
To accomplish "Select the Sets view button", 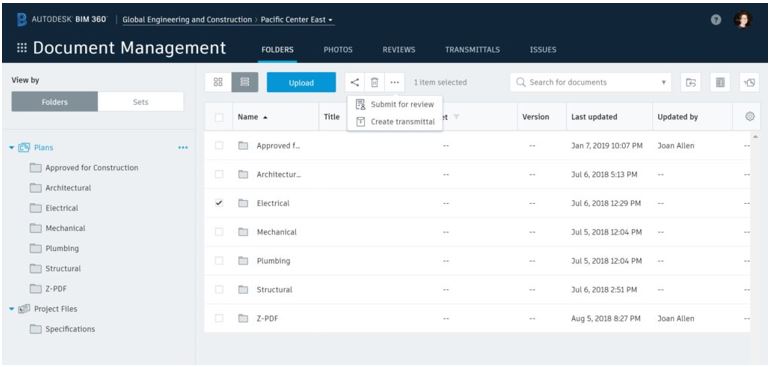I will point(140,102).
